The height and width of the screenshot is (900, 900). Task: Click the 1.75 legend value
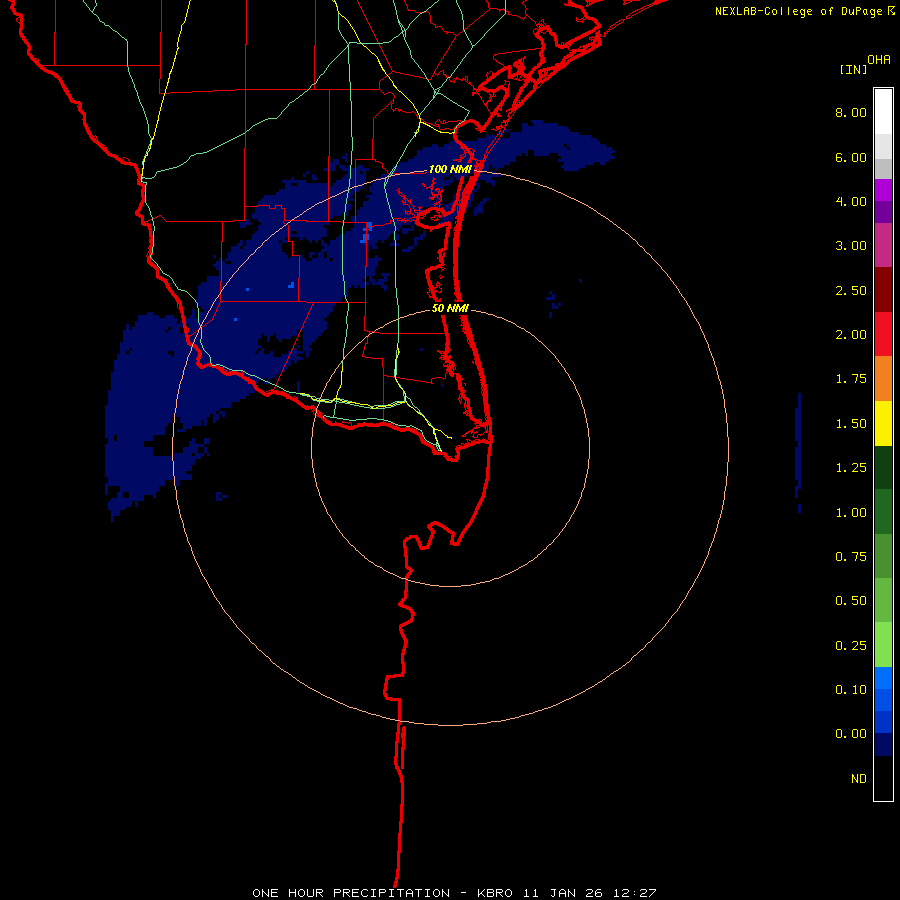point(851,379)
